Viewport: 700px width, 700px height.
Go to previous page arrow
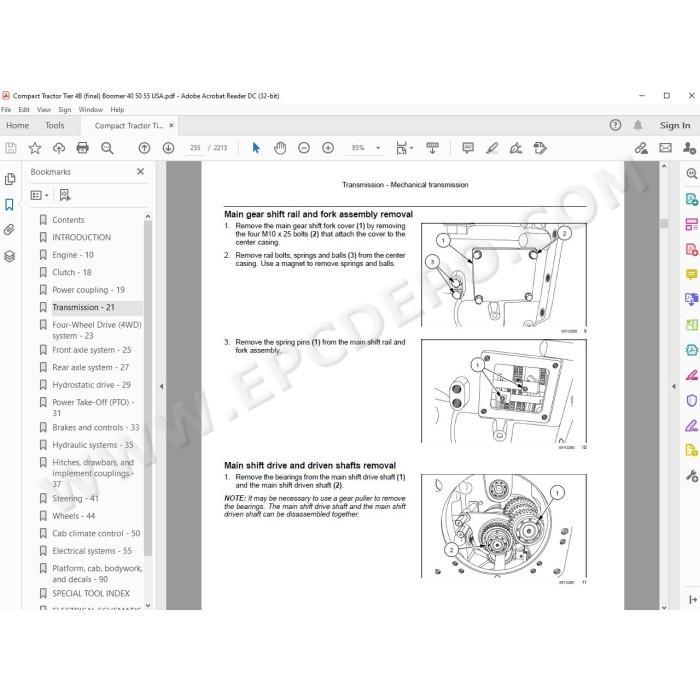(144, 148)
